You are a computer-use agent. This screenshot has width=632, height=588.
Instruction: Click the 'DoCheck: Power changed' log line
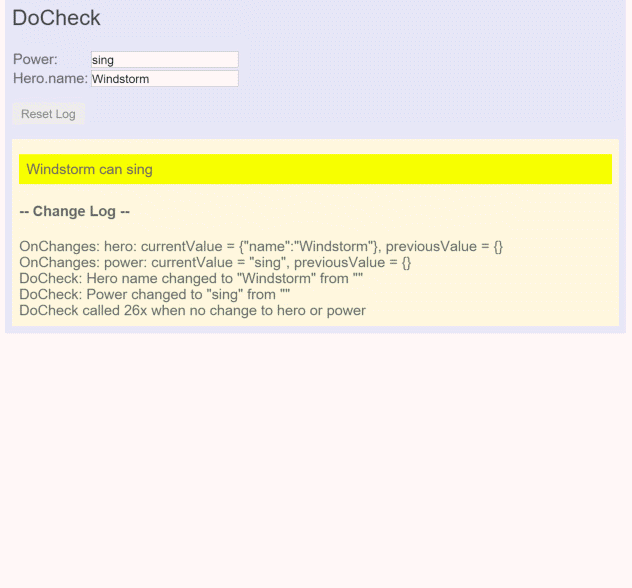click(x=154, y=294)
